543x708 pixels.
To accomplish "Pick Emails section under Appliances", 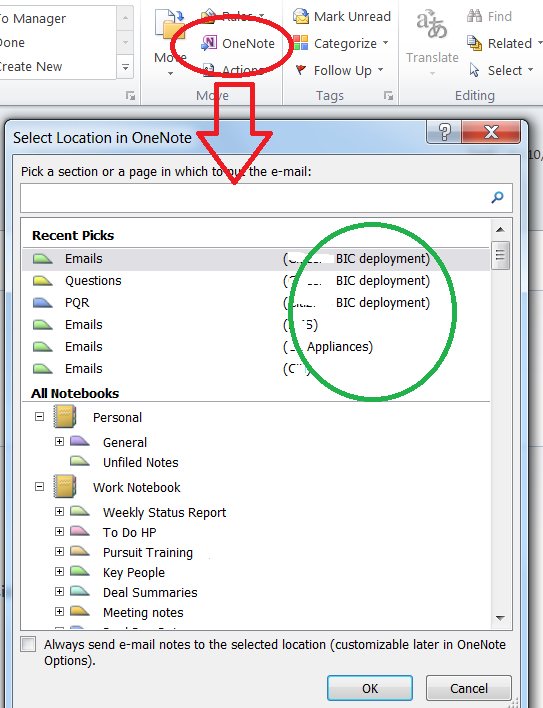I will (x=256, y=347).
